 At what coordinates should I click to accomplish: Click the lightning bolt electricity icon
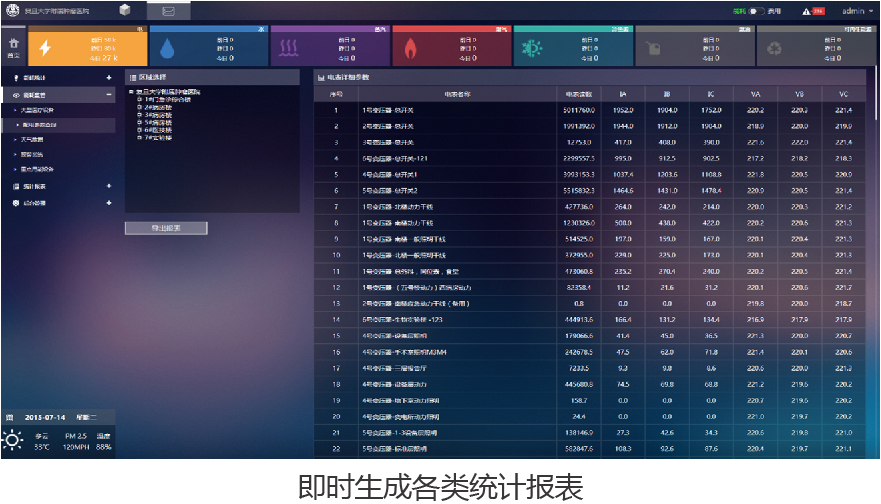(x=44, y=48)
